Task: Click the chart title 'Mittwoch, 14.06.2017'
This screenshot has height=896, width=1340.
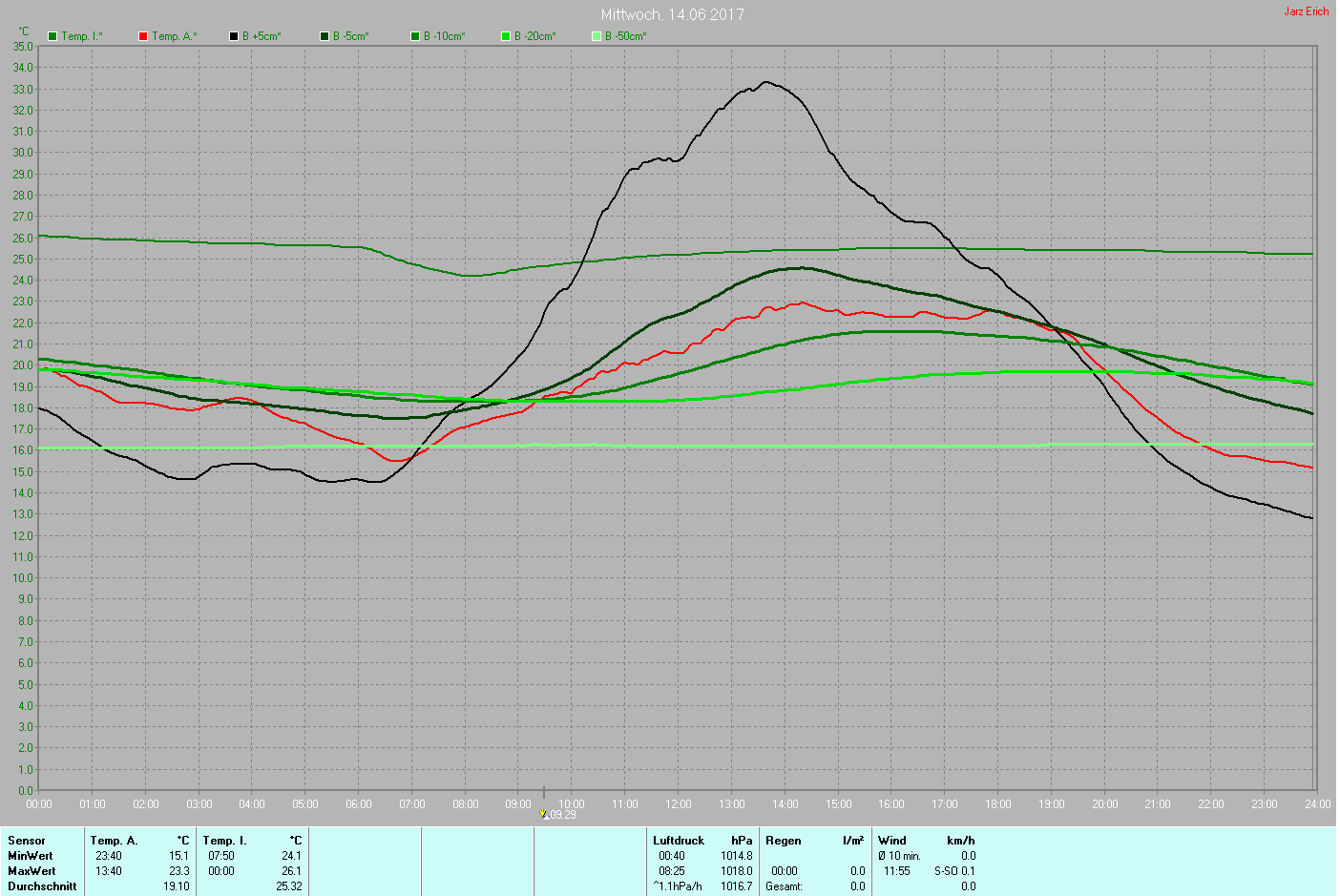Action: [x=672, y=14]
